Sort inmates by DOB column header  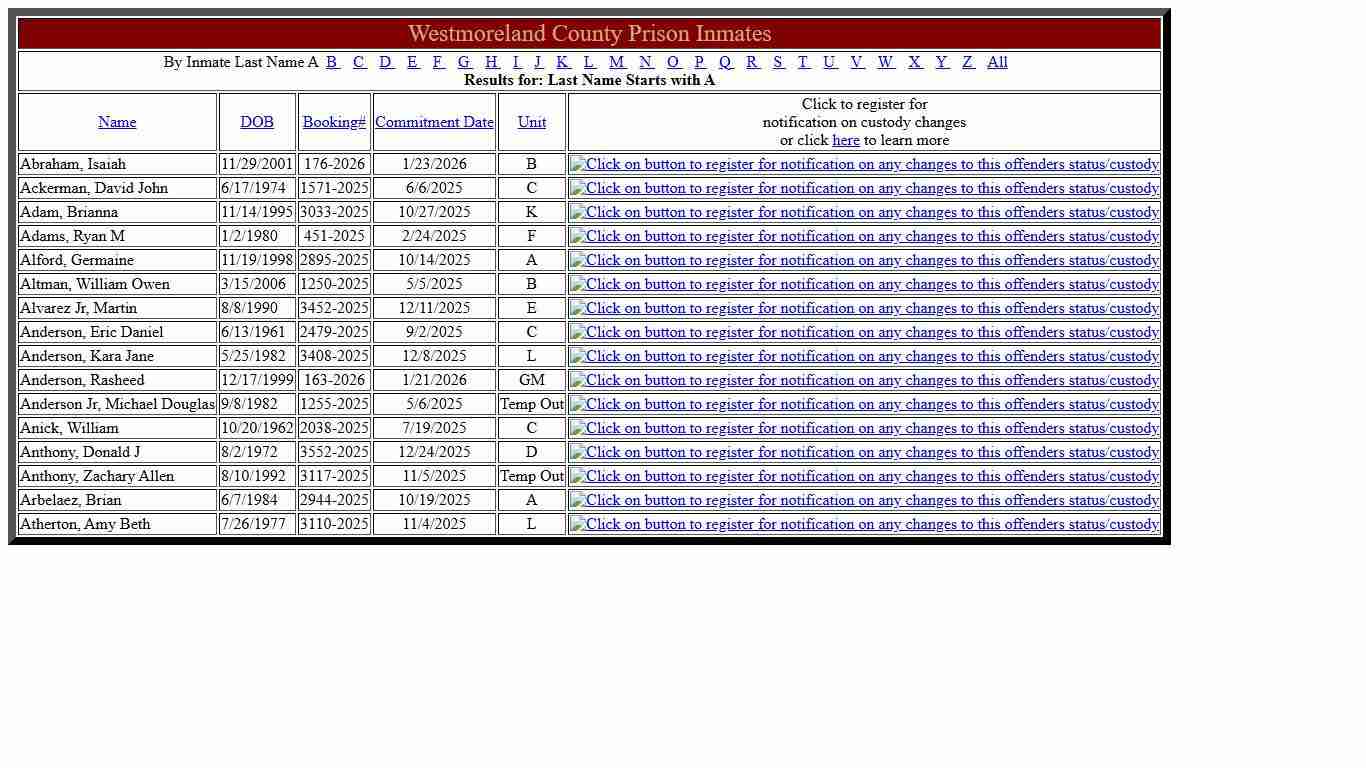(x=257, y=122)
